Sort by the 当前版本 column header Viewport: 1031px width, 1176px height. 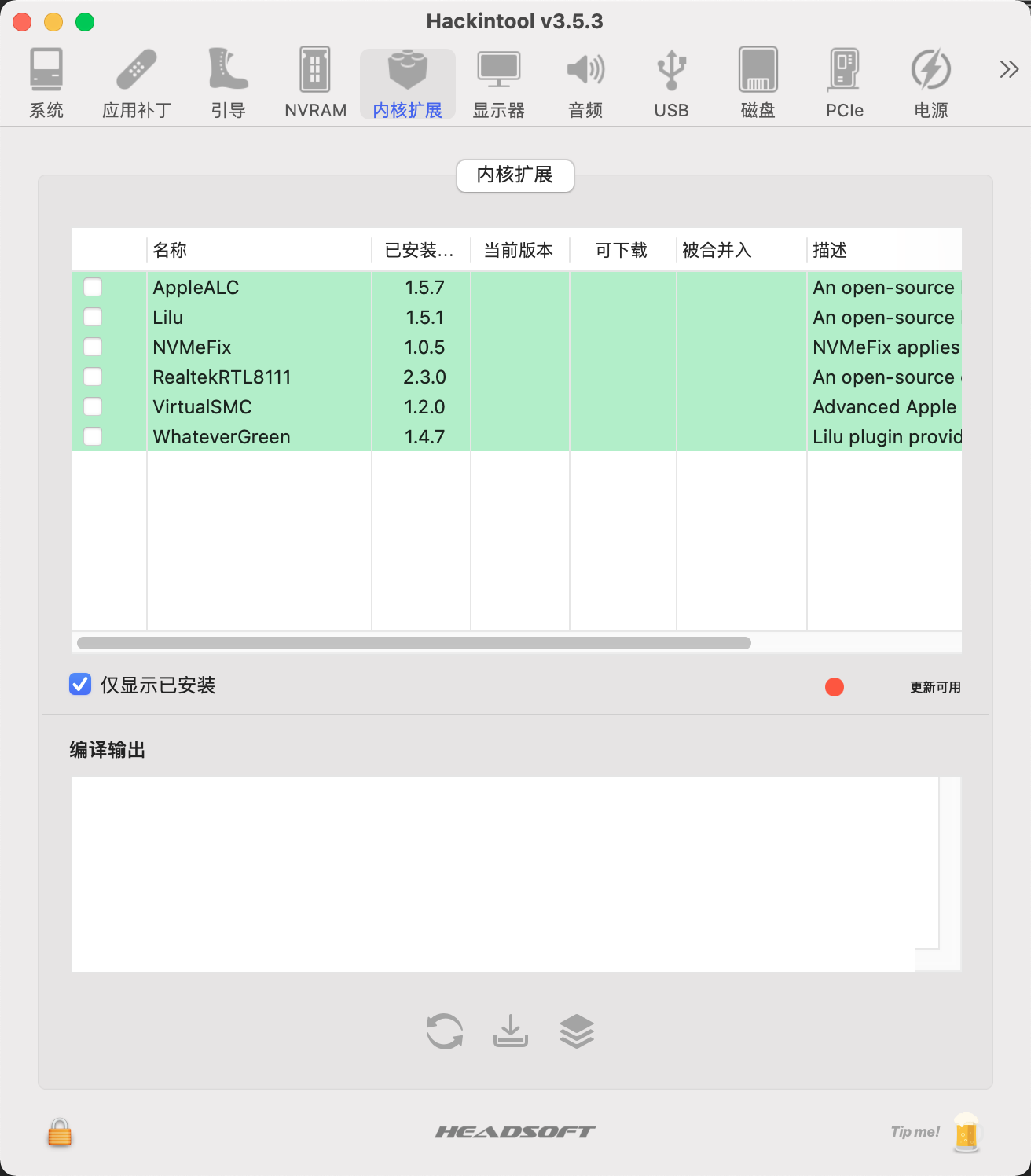(520, 250)
